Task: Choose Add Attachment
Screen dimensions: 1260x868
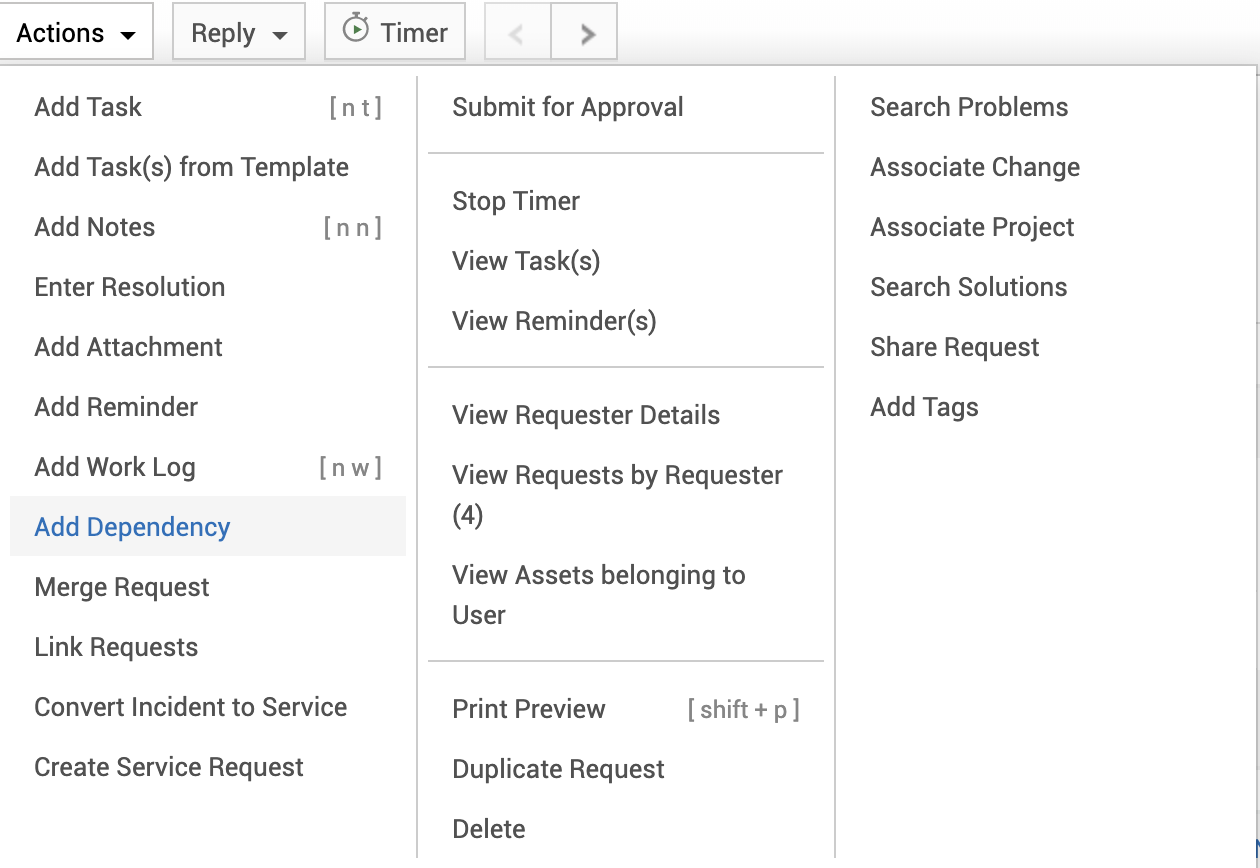Action: tap(129, 347)
